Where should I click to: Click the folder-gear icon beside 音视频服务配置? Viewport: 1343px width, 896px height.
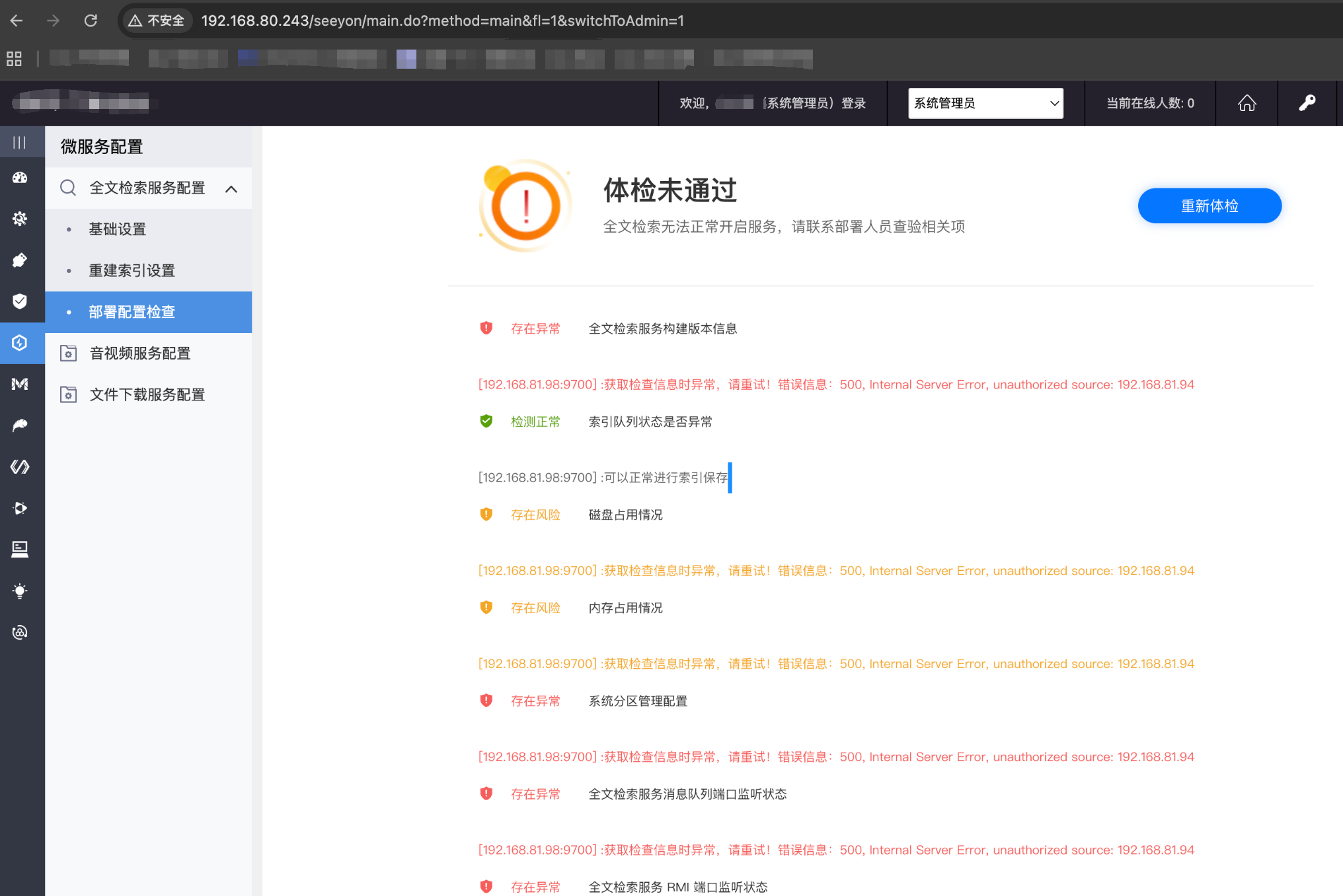tap(68, 354)
